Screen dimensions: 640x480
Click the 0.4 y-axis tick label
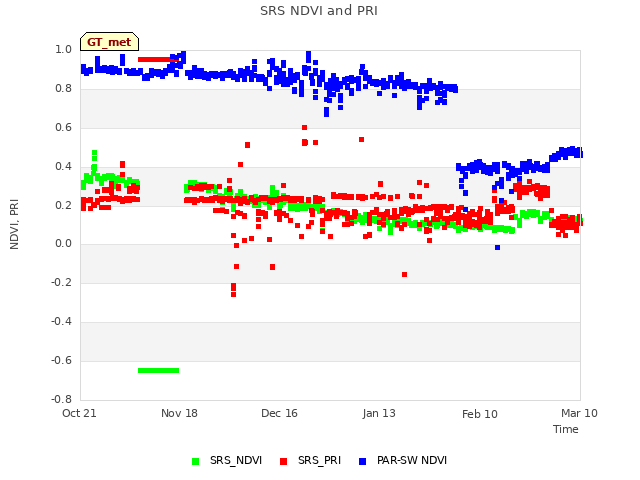63,166
